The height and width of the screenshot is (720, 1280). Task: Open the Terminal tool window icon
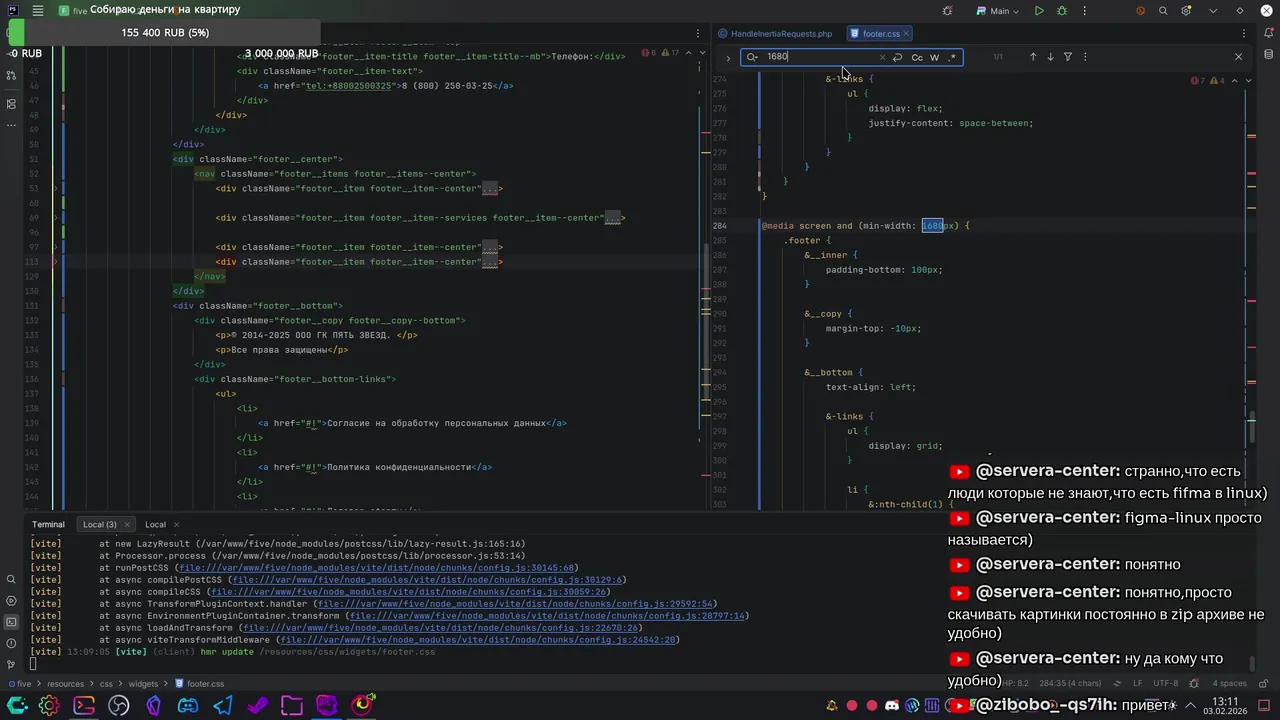tap(11, 622)
